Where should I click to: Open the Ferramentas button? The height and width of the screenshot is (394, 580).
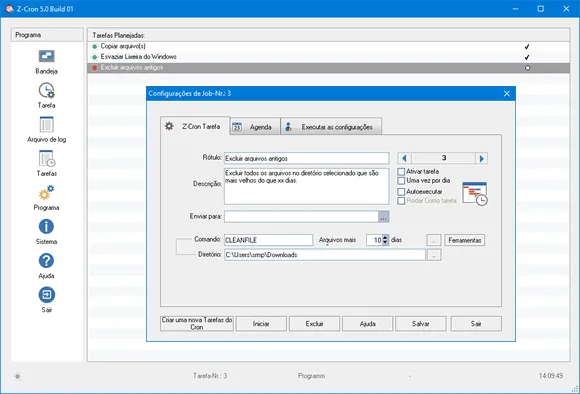[465, 240]
